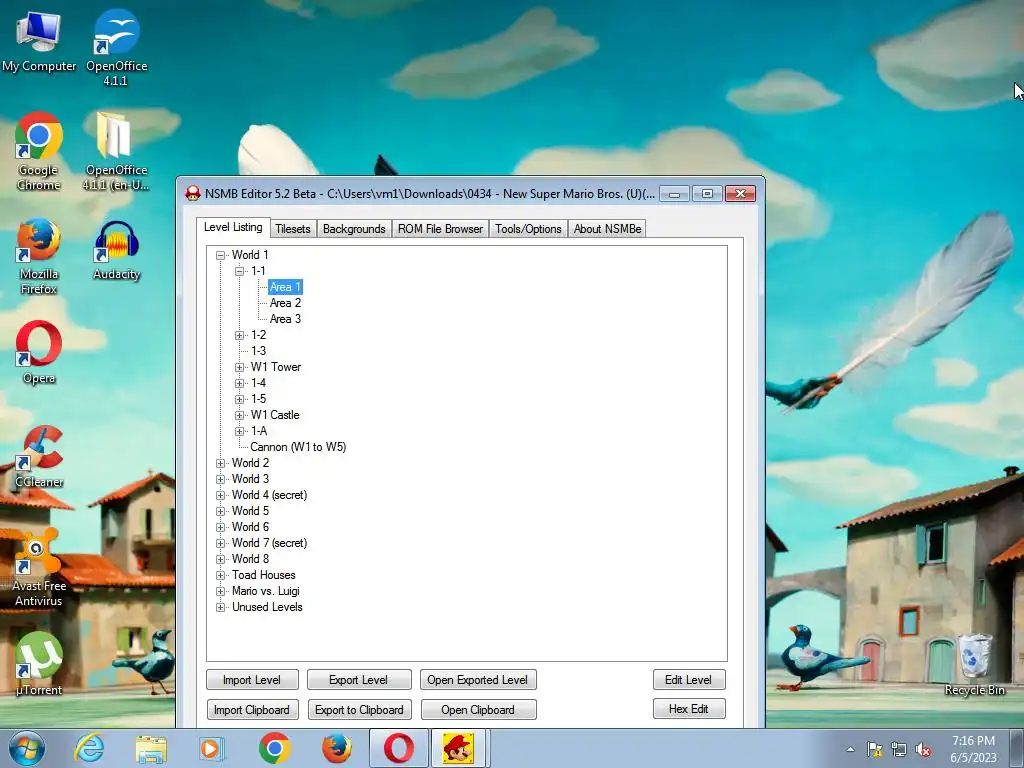The height and width of the screenshot is (768, 1024).
Task: Open Avast Free Antivirus desktop shortcut
Action: tap(39, 568)
